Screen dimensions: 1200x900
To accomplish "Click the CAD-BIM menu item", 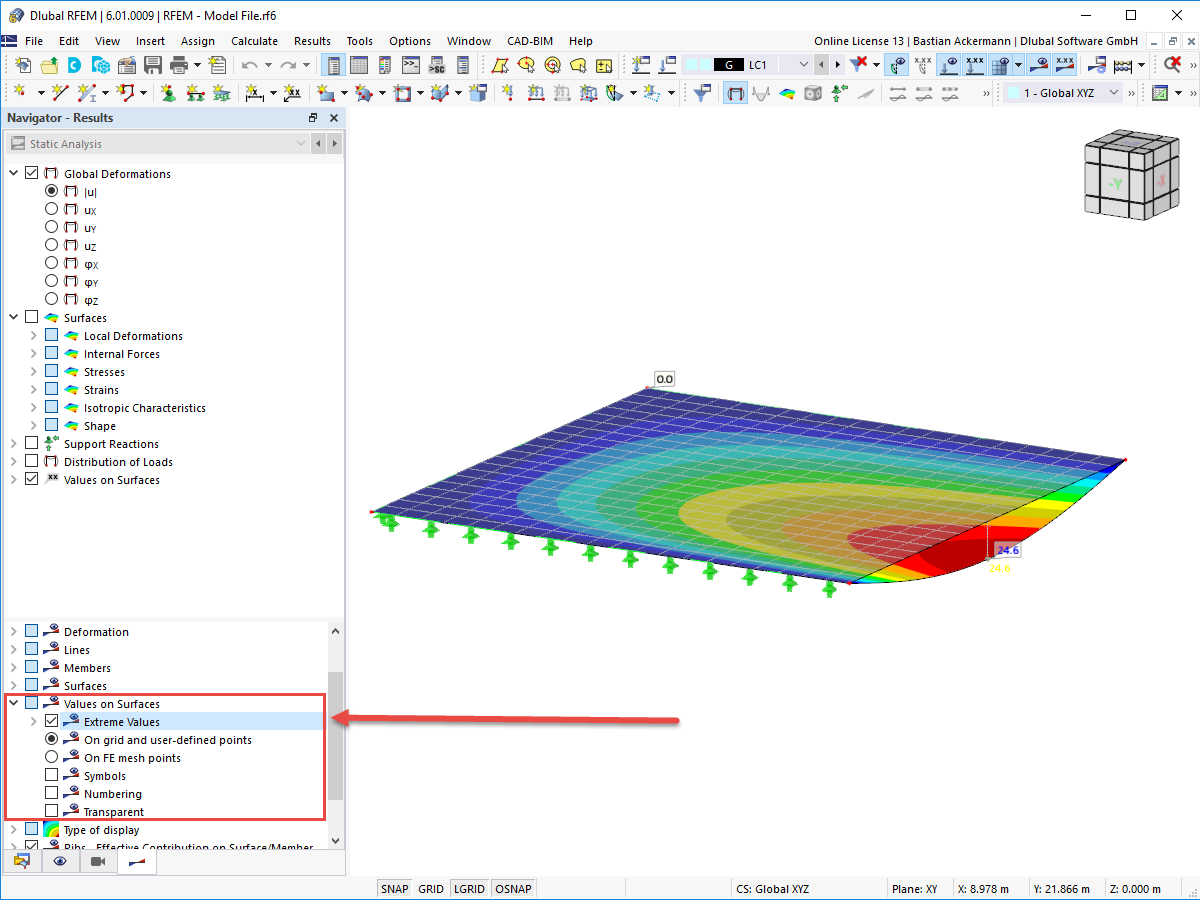I will click(x=530, y=41).
